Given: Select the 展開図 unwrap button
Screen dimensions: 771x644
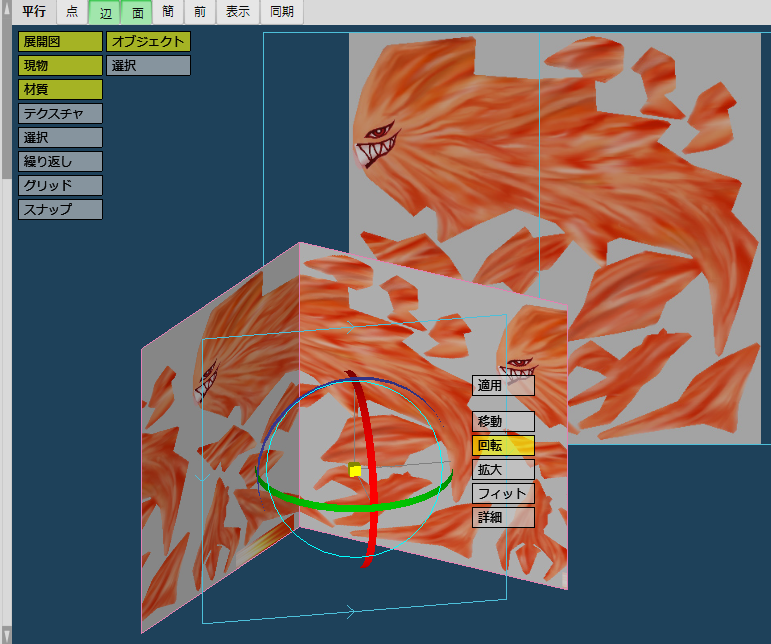Looking at the screenshot, I should tap(60, 41).
